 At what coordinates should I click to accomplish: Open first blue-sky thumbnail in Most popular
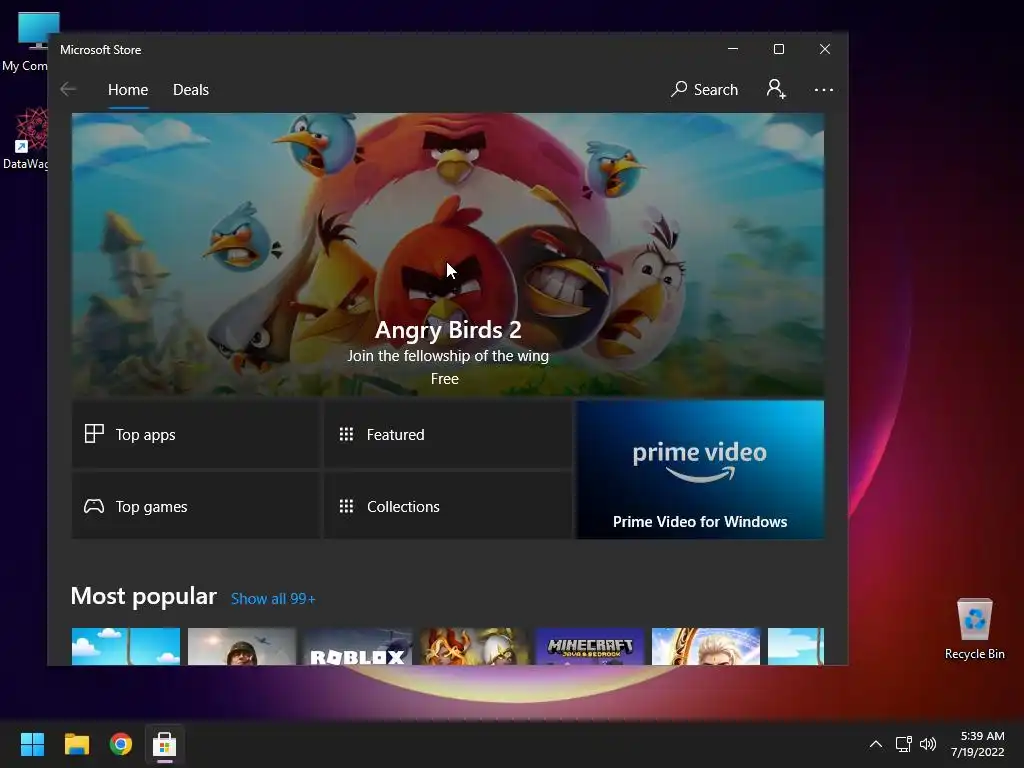click(x=125, y=647)
